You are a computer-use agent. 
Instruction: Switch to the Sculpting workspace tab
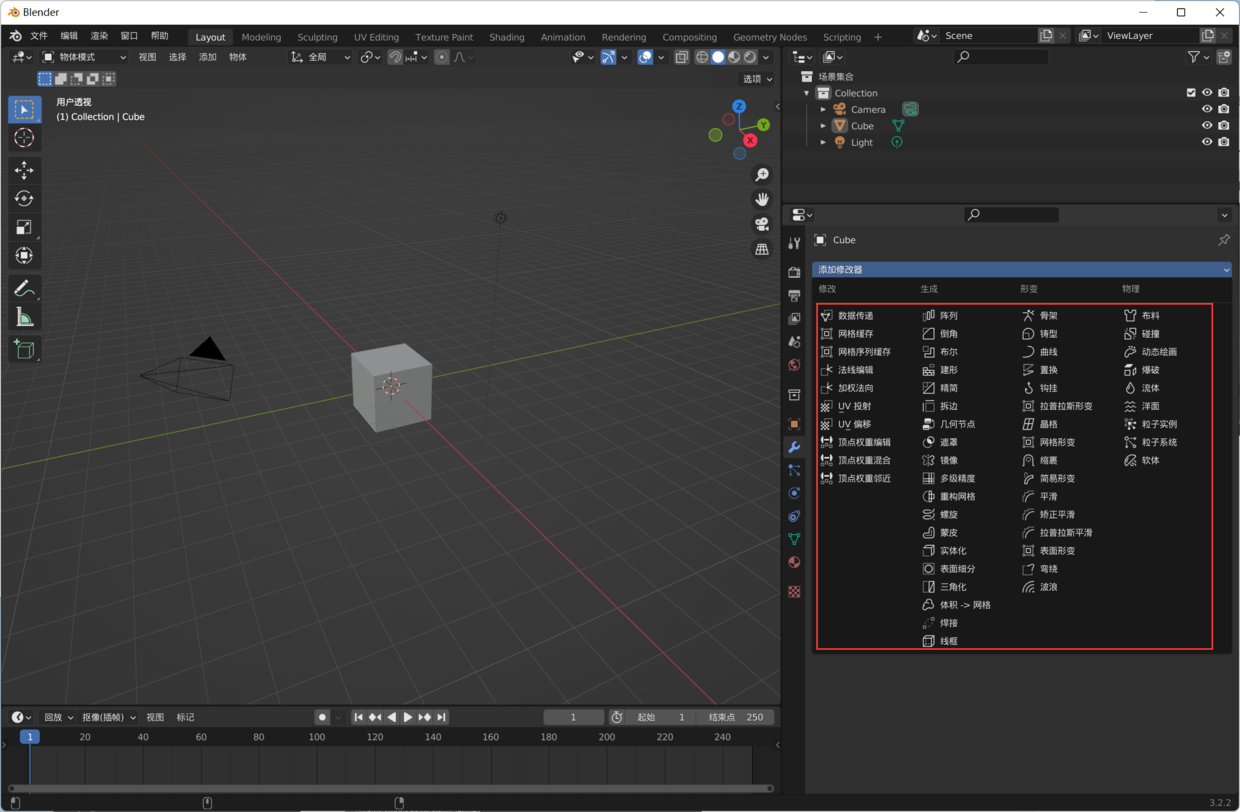(317, 37)
